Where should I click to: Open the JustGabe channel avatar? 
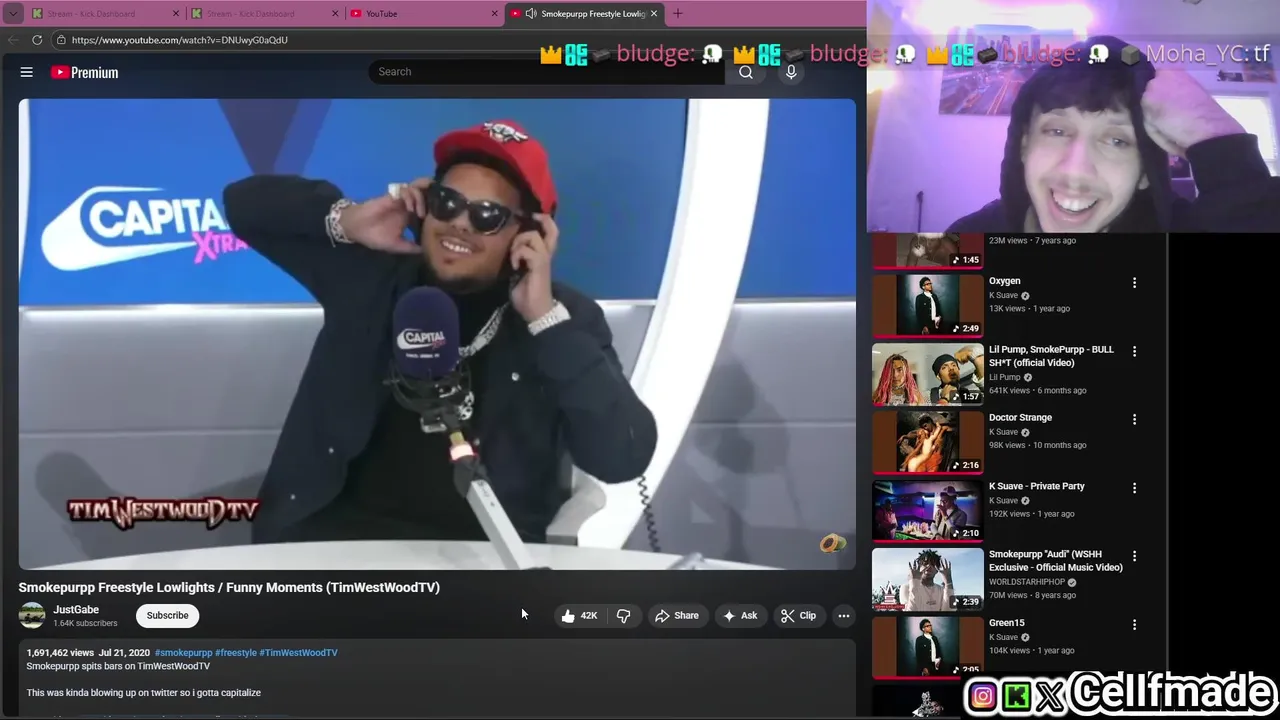point(32,616)
